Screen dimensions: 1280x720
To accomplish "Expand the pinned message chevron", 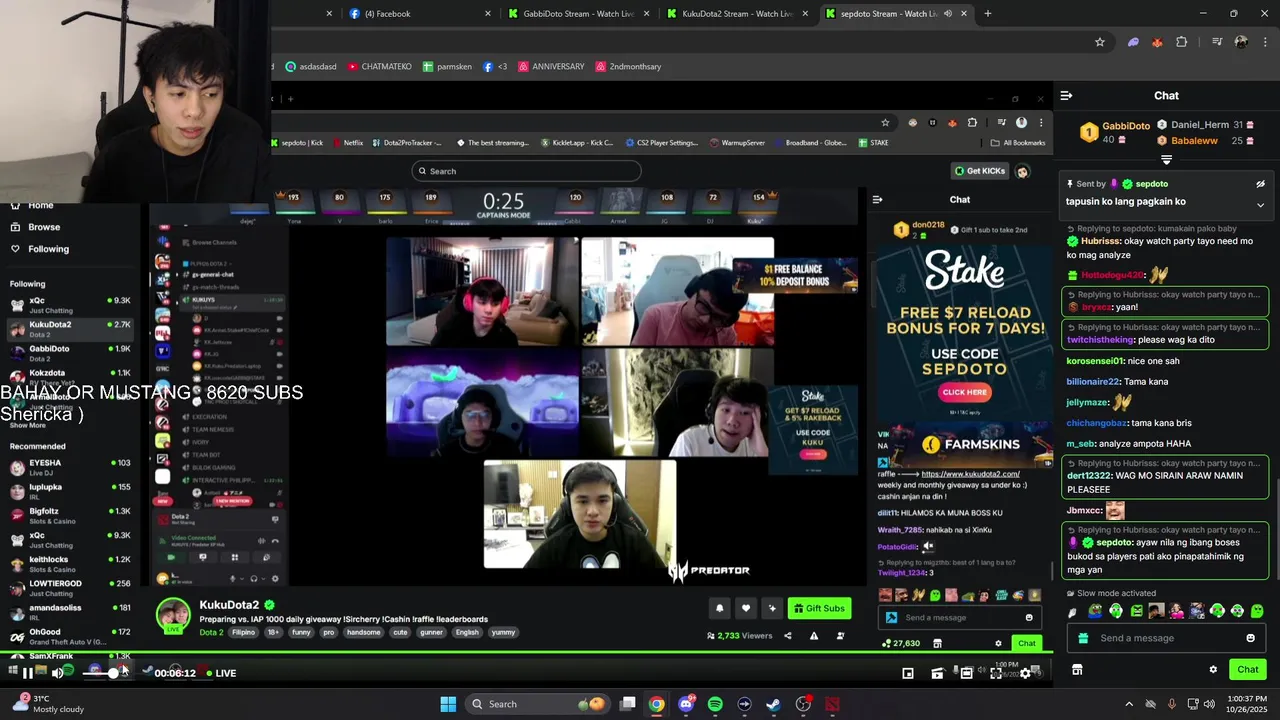I will click(1260, 204).
